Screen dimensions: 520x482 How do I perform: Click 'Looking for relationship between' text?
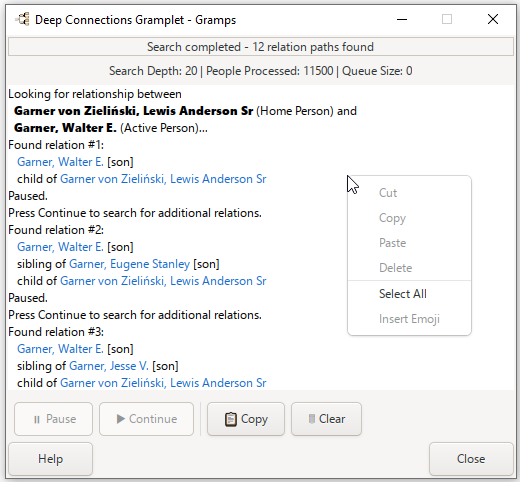(x=95, y=94)
